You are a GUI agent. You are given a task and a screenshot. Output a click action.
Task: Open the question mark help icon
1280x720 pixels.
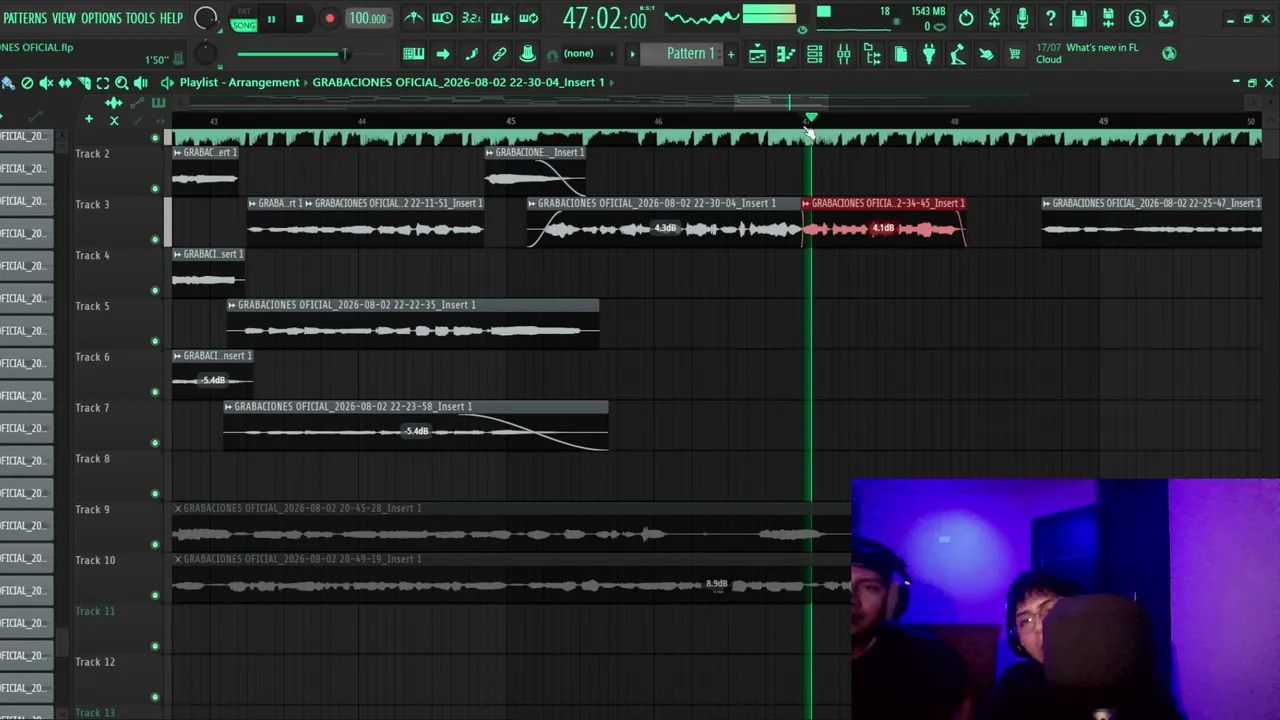pos(1051,18)
